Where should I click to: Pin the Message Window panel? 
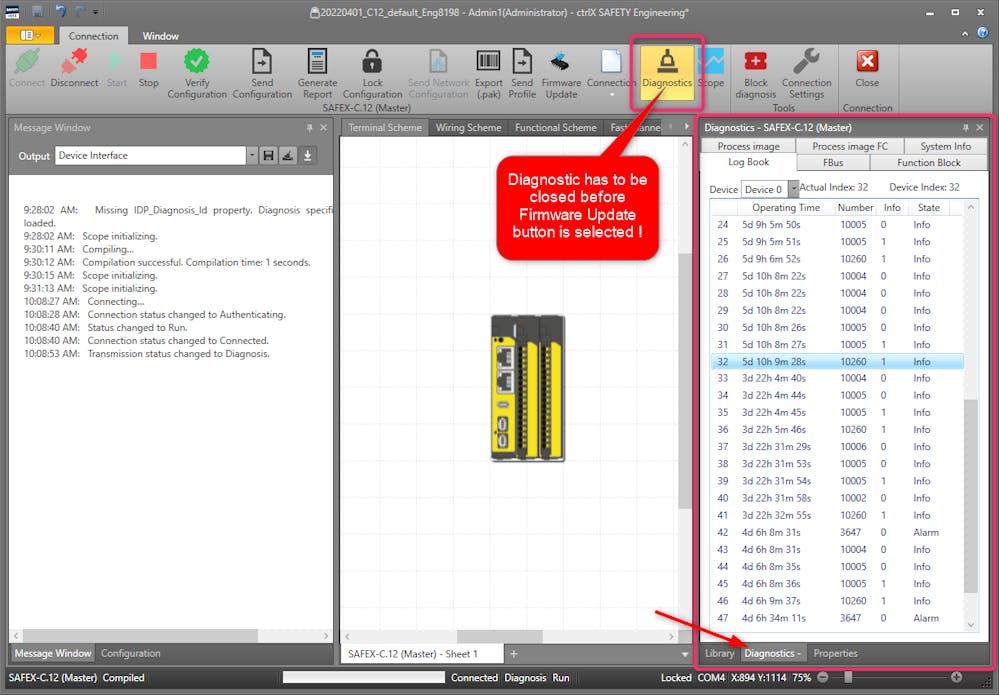(310, 127)
